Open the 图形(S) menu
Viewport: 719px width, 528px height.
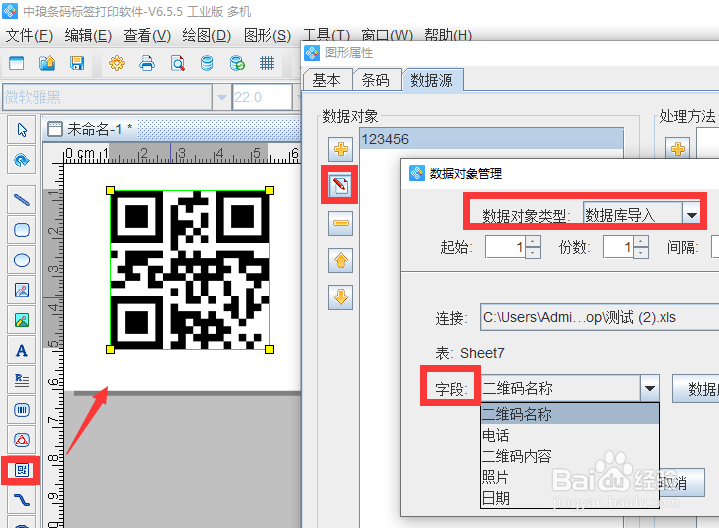(267, 35)
